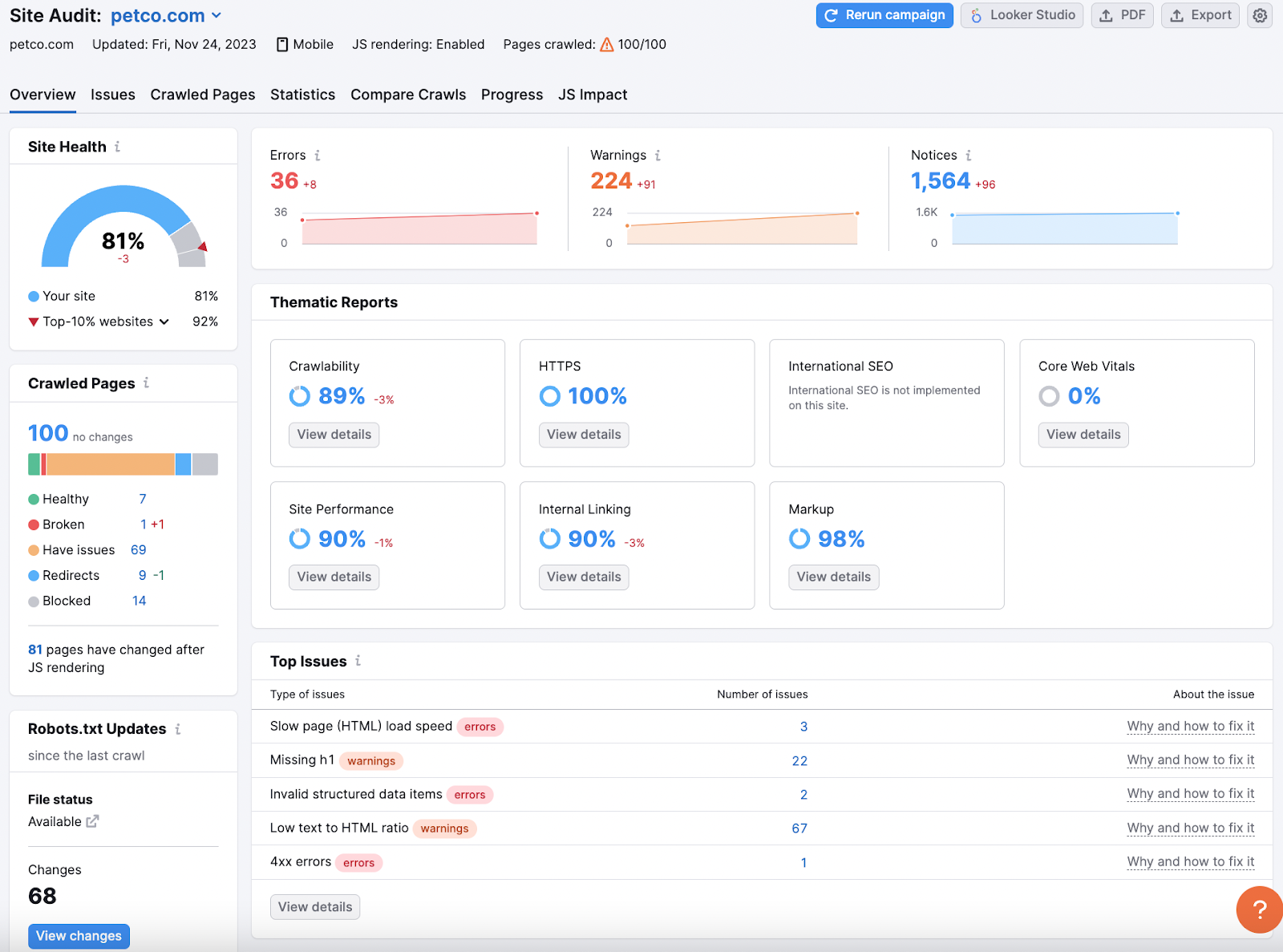Open the orange help chat bubble
Screen dimensions: 1283x952
pos(1259,910)
